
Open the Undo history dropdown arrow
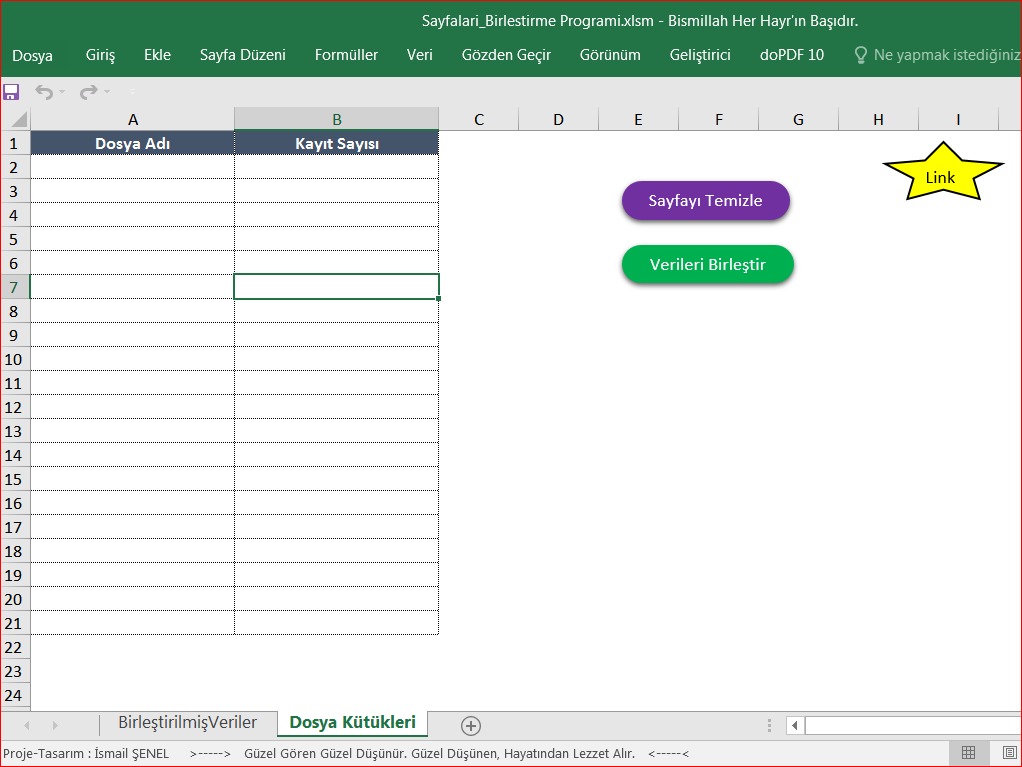(63, 92)
